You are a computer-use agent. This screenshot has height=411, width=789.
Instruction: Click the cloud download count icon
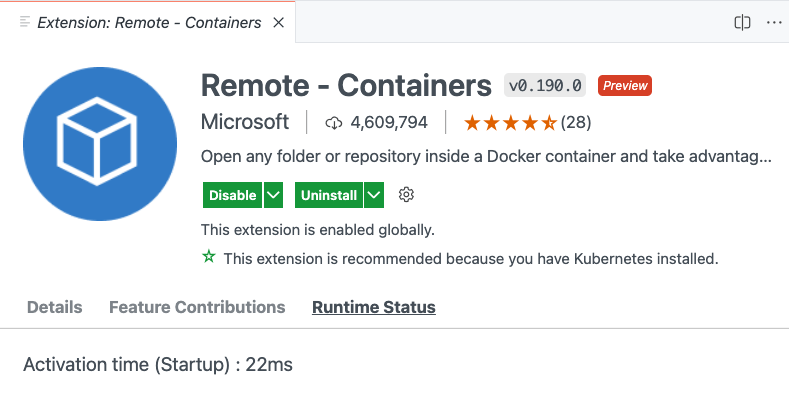[334, 123]
